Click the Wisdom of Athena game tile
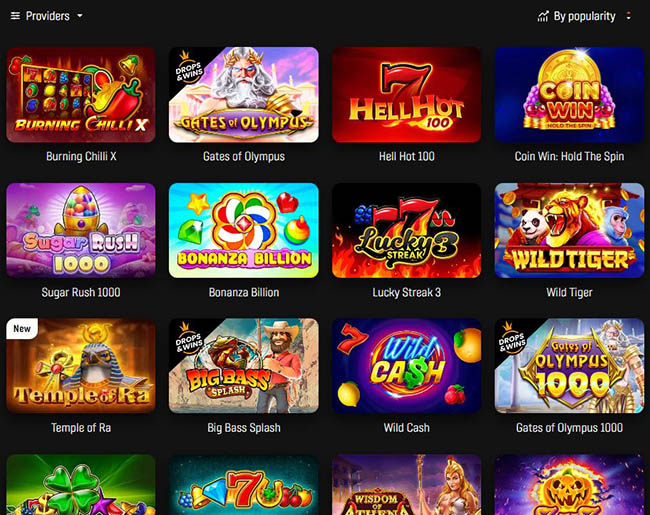The image size is (650, 515). tap(406, 485)
